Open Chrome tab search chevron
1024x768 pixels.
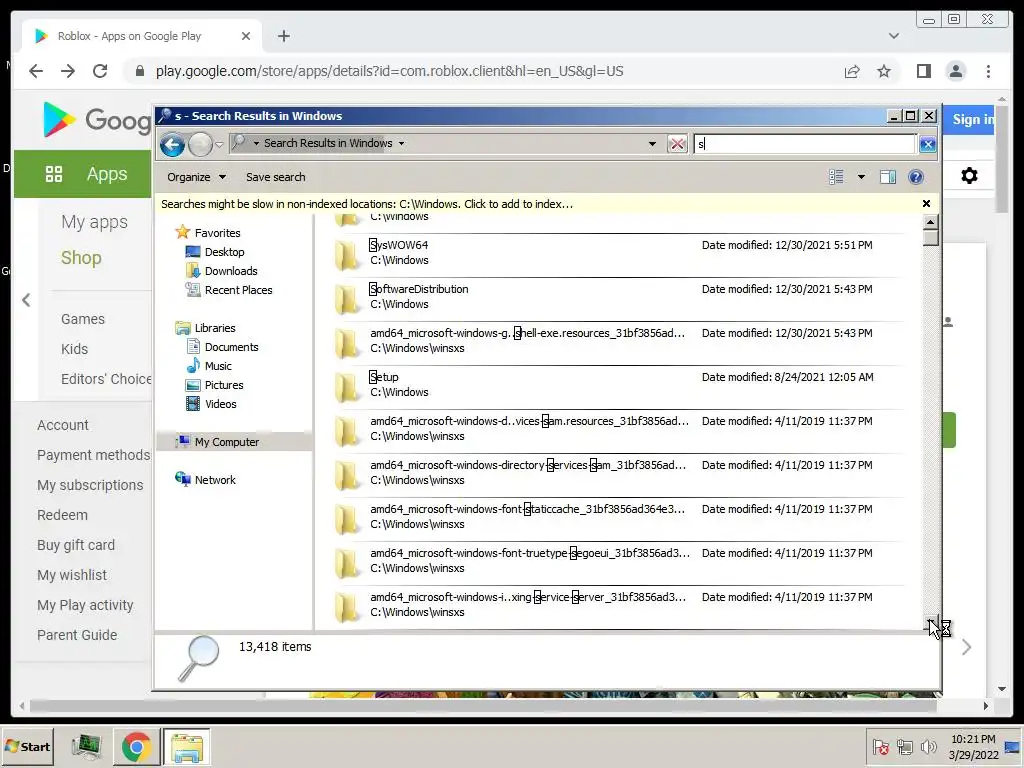893,36
